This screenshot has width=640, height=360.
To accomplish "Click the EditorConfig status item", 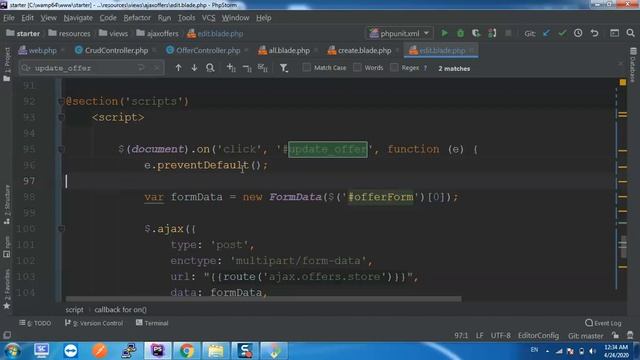I will tap(538, 336).
